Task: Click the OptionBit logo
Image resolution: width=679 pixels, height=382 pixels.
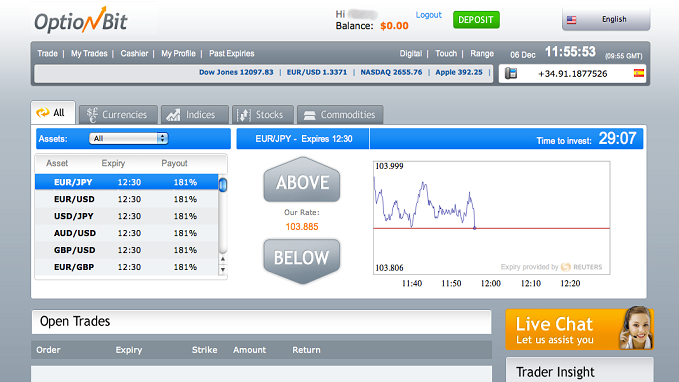Action: point(81,20)
